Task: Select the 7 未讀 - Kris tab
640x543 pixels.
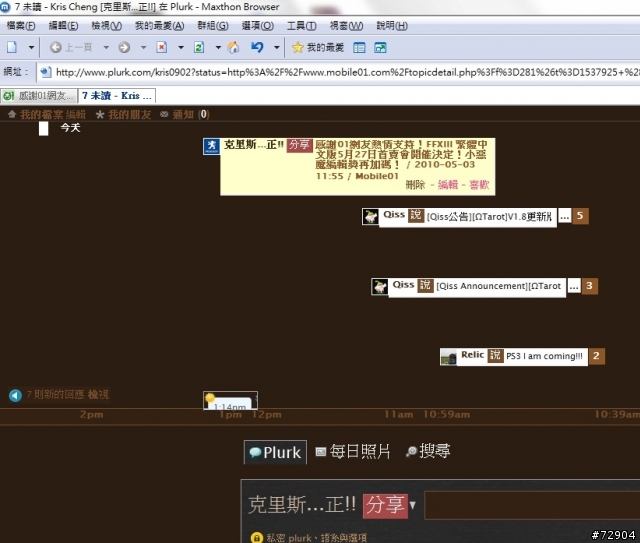Action: pyautogui.click(x=117, y=96)
